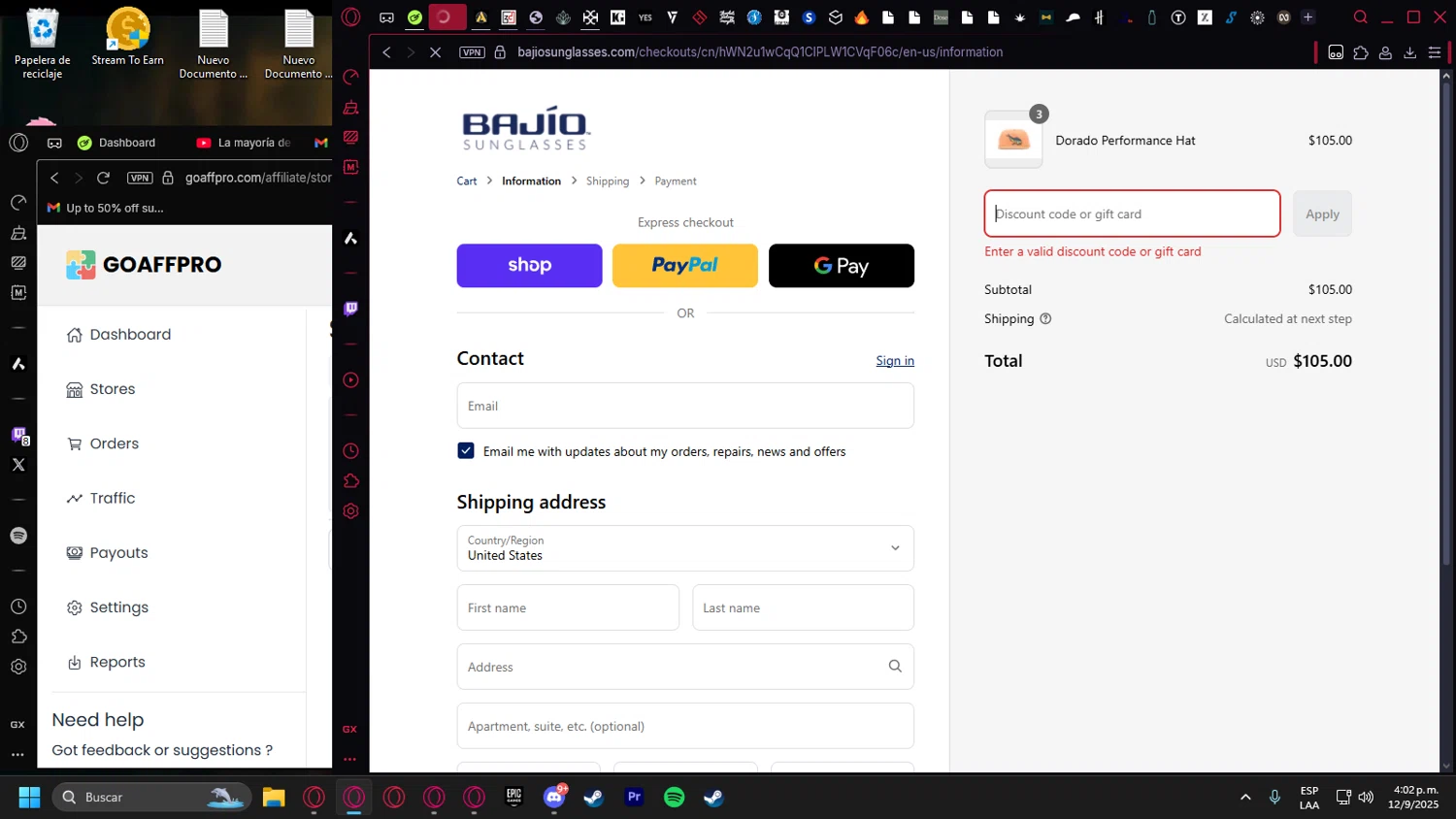Open Premiere Pro from the taskbar
Viewport: 1456px width, 819px height.
click(634, 798)
